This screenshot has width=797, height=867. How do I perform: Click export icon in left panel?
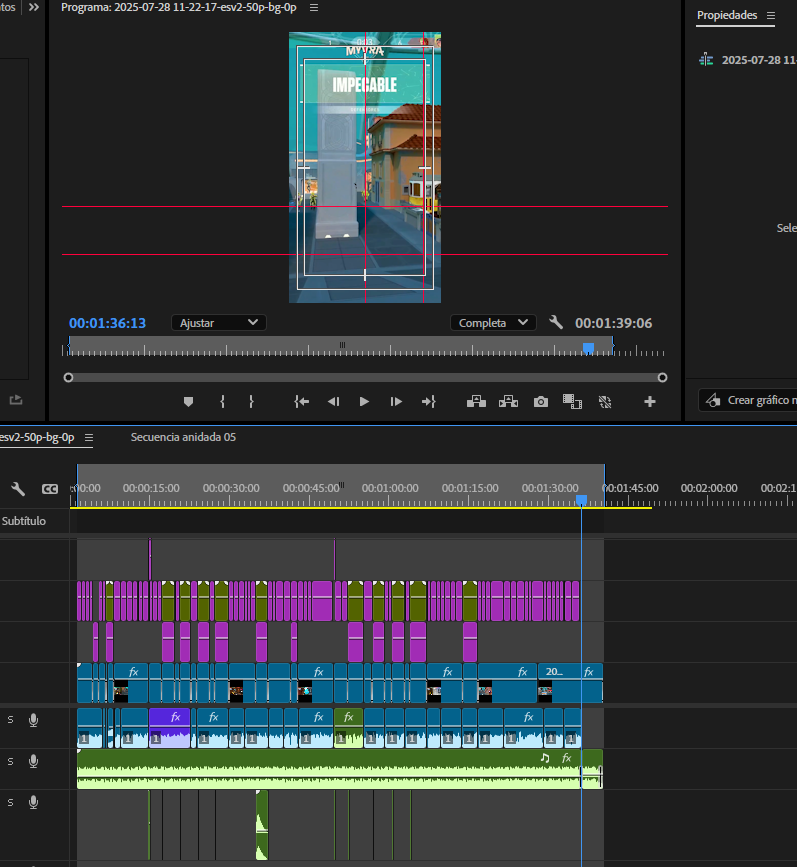pyautogui.click(x=16, y=400)
